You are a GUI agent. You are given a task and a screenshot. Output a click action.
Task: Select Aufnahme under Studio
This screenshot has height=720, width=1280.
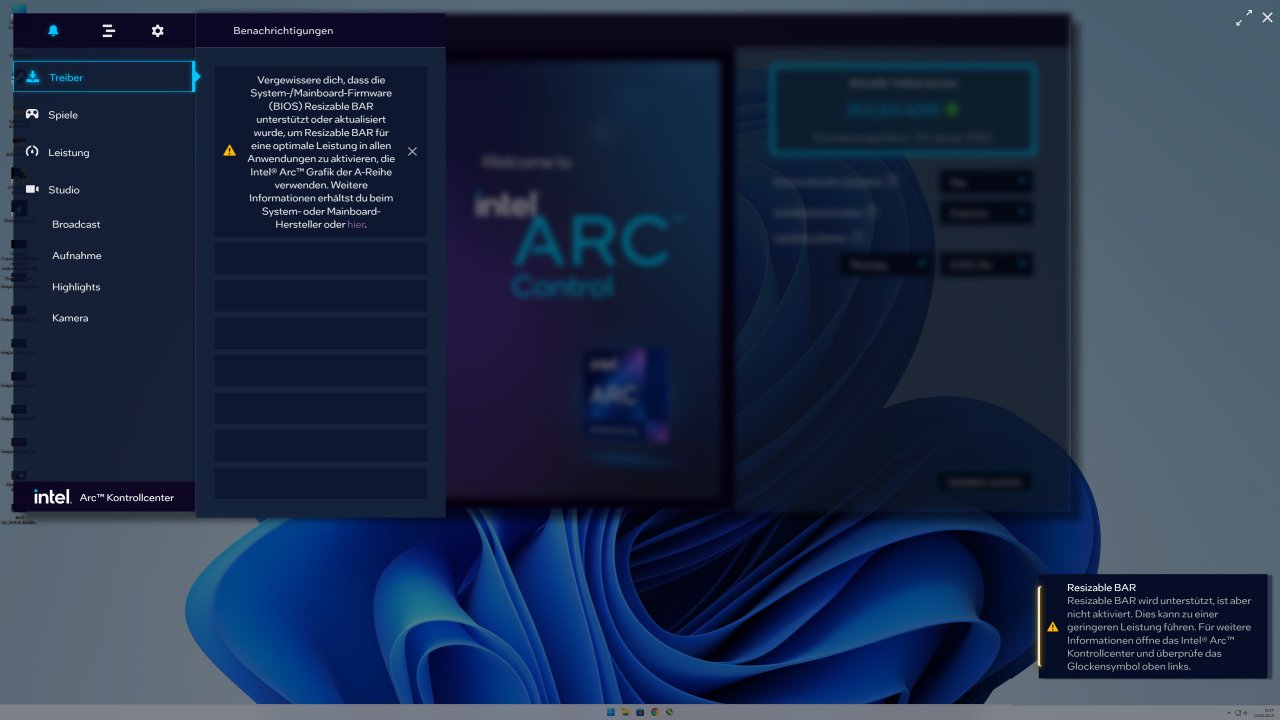click(x=77, y=256)
